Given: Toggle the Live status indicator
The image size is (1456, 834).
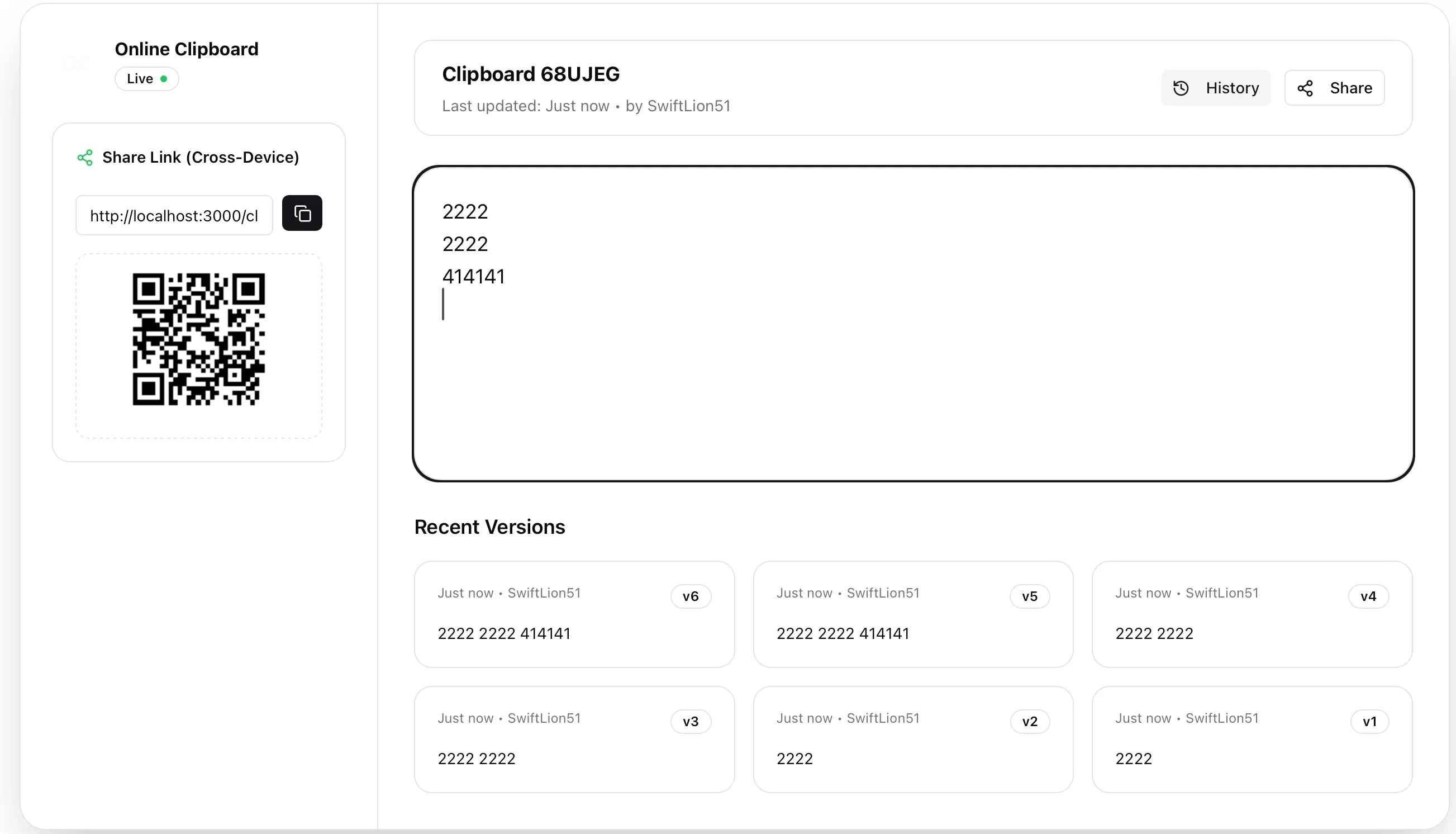Looking at the screenshot, I should pyautogui.click(x=146, y=78).
